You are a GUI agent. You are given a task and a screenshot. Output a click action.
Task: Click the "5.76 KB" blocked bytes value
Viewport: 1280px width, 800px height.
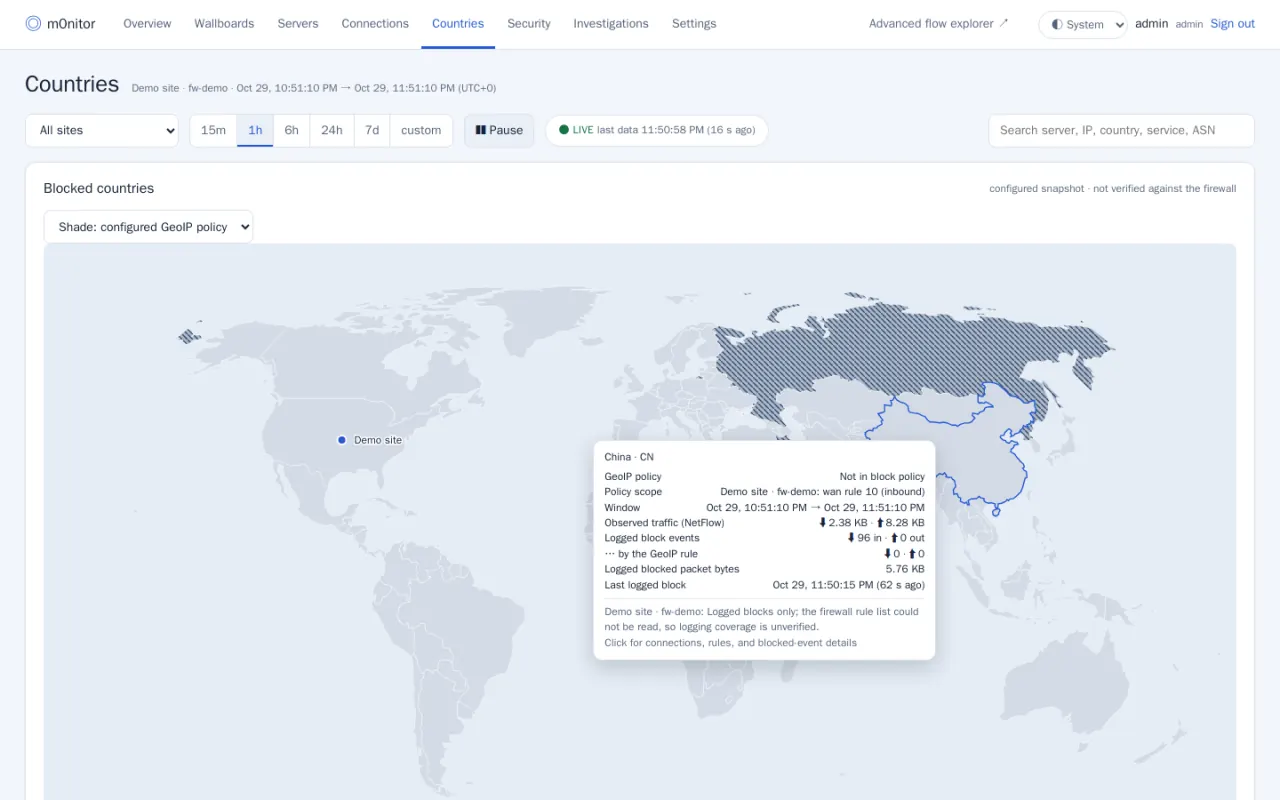(905, 569)
